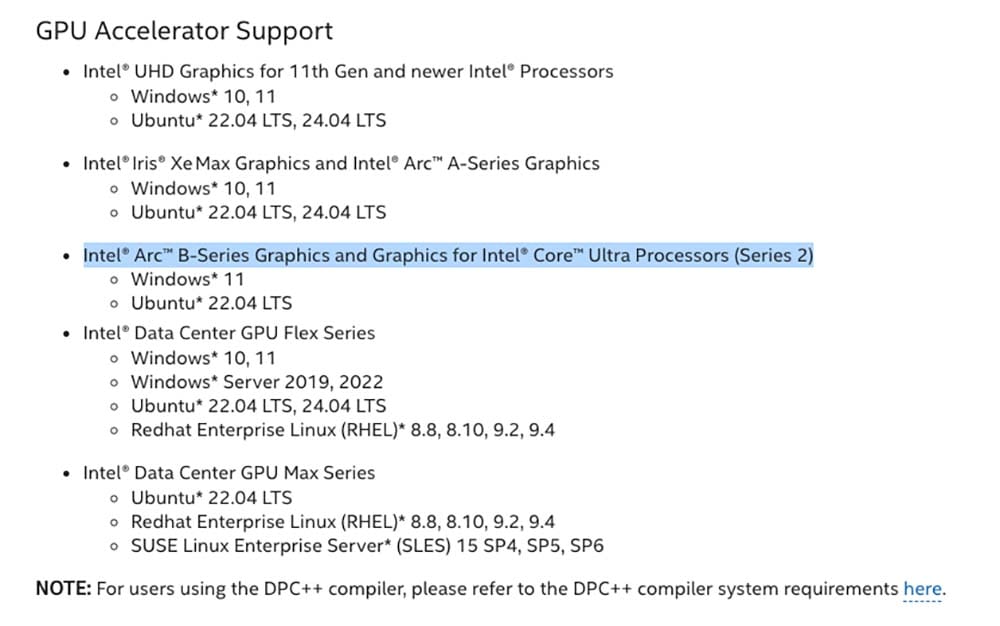Click the RHEL line under GPU Flex Series
The height and width of the screenshot is (626, 1000).
click(343, 430)
